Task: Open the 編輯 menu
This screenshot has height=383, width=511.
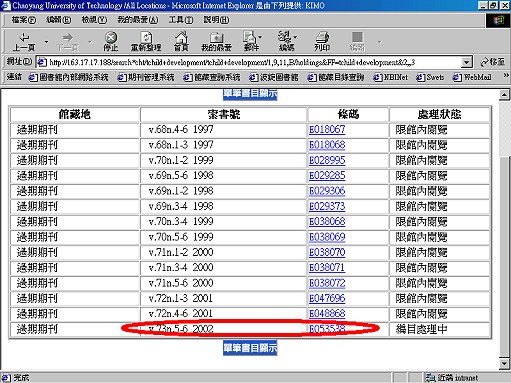Action: (x=59, y=20)
